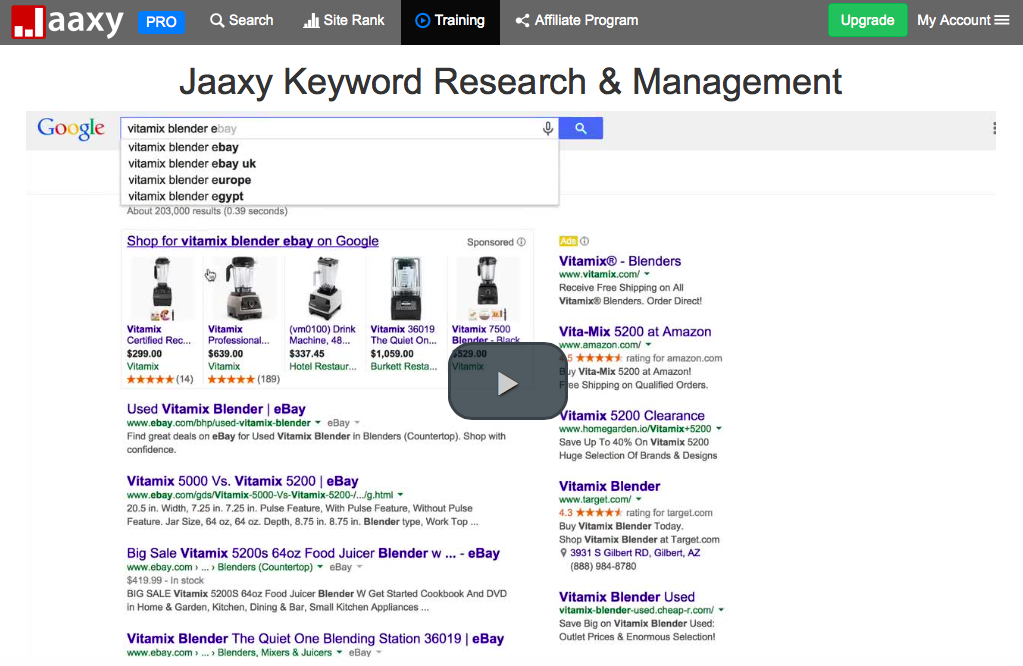Open the Vitamix 36019 Quiet One thumbnail
Viewport: 1023px width, 666px height.
(x=405, y=289)
